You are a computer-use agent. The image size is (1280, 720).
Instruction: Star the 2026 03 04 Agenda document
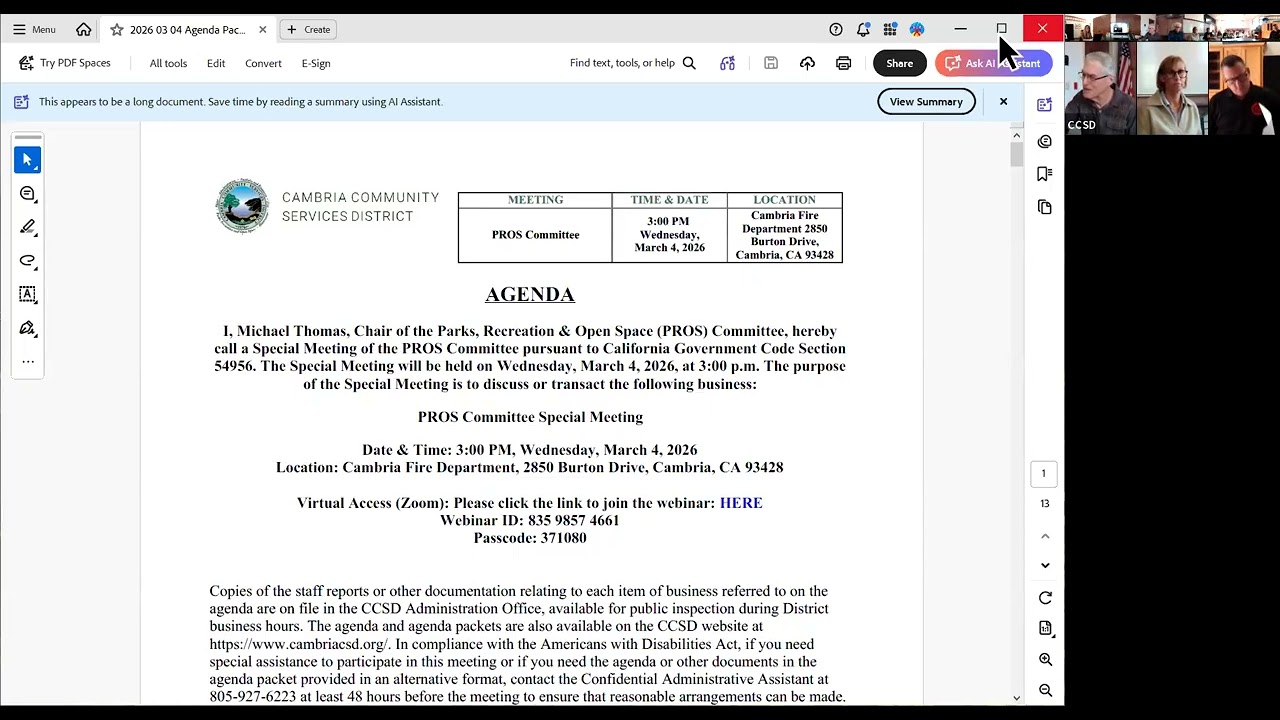tap(117, 29)
